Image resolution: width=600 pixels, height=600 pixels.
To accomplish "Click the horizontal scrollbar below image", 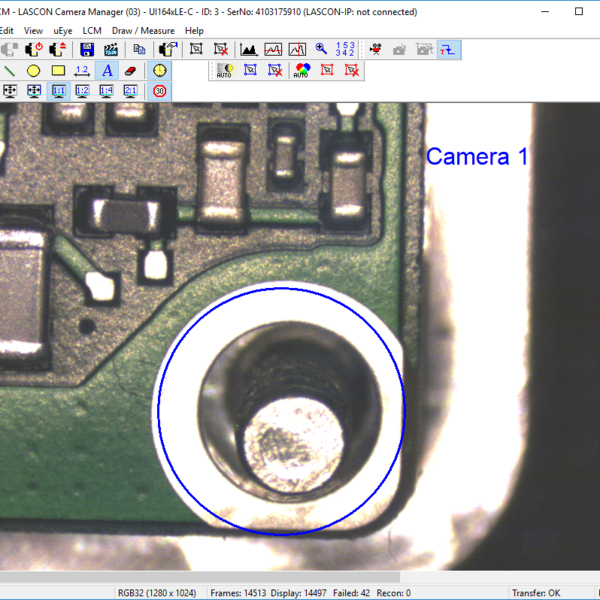I will [200, 577].
